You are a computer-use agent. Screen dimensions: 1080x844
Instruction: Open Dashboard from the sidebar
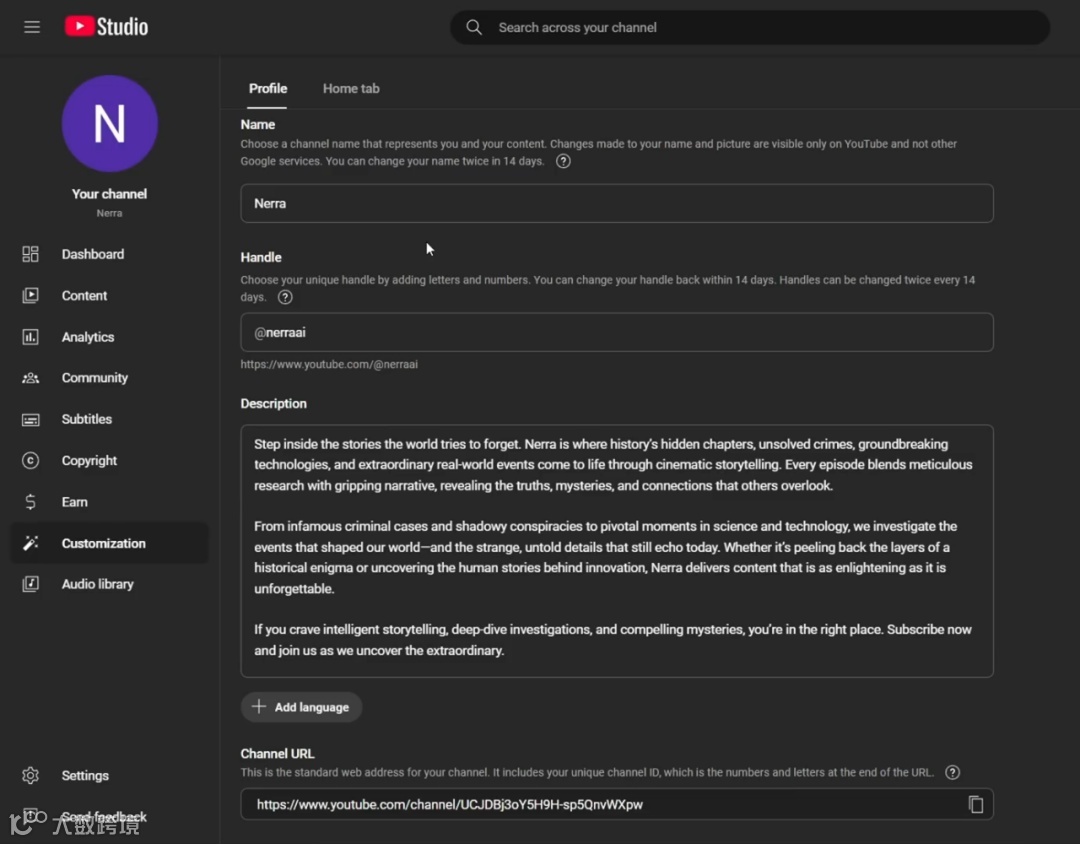(x=92, y=254)
